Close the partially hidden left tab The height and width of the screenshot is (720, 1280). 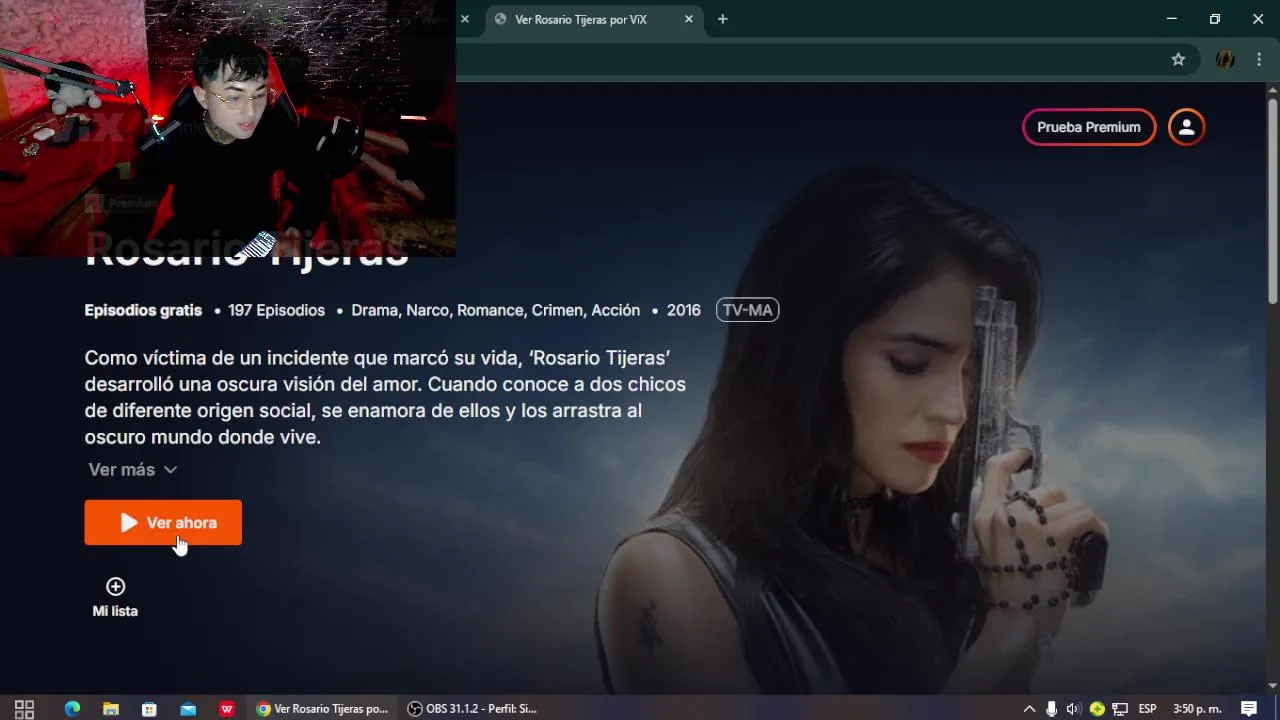tap(464, 19)
